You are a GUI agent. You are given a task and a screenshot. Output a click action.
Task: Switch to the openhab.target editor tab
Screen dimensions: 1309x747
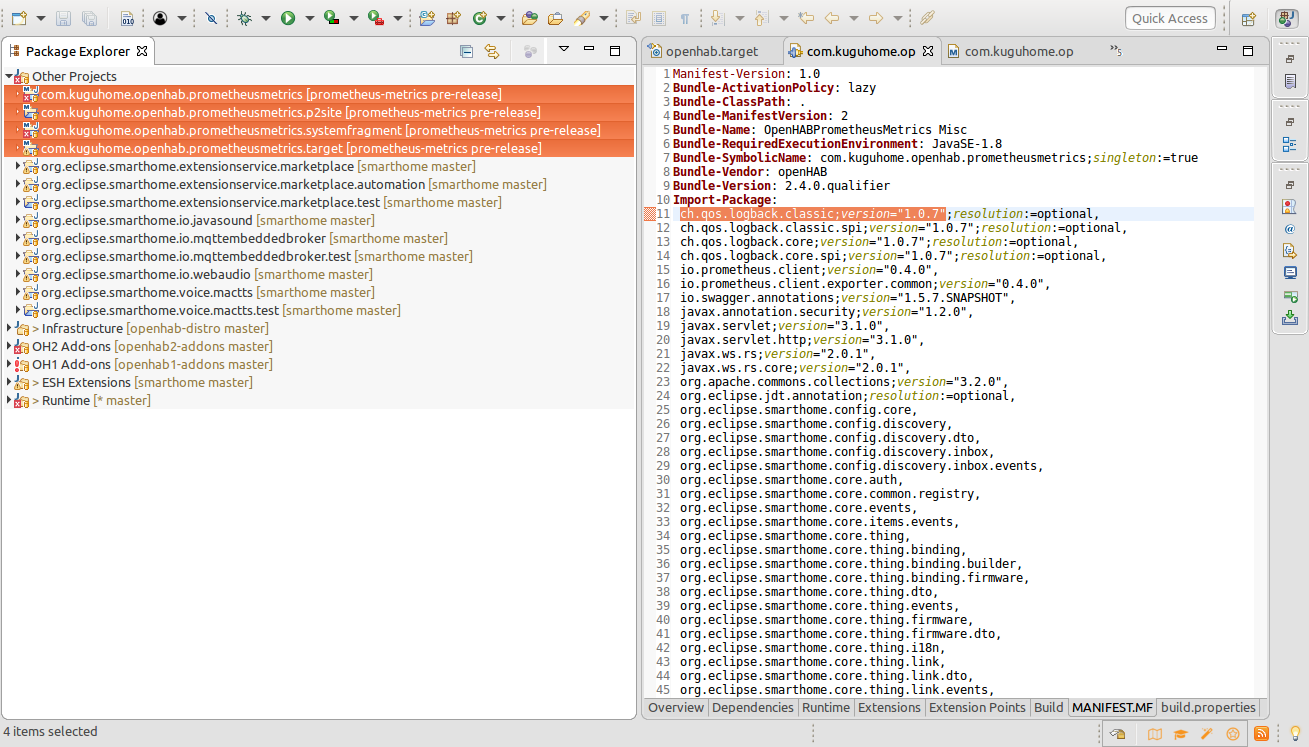pyautogui.click(x=712, y=51)
